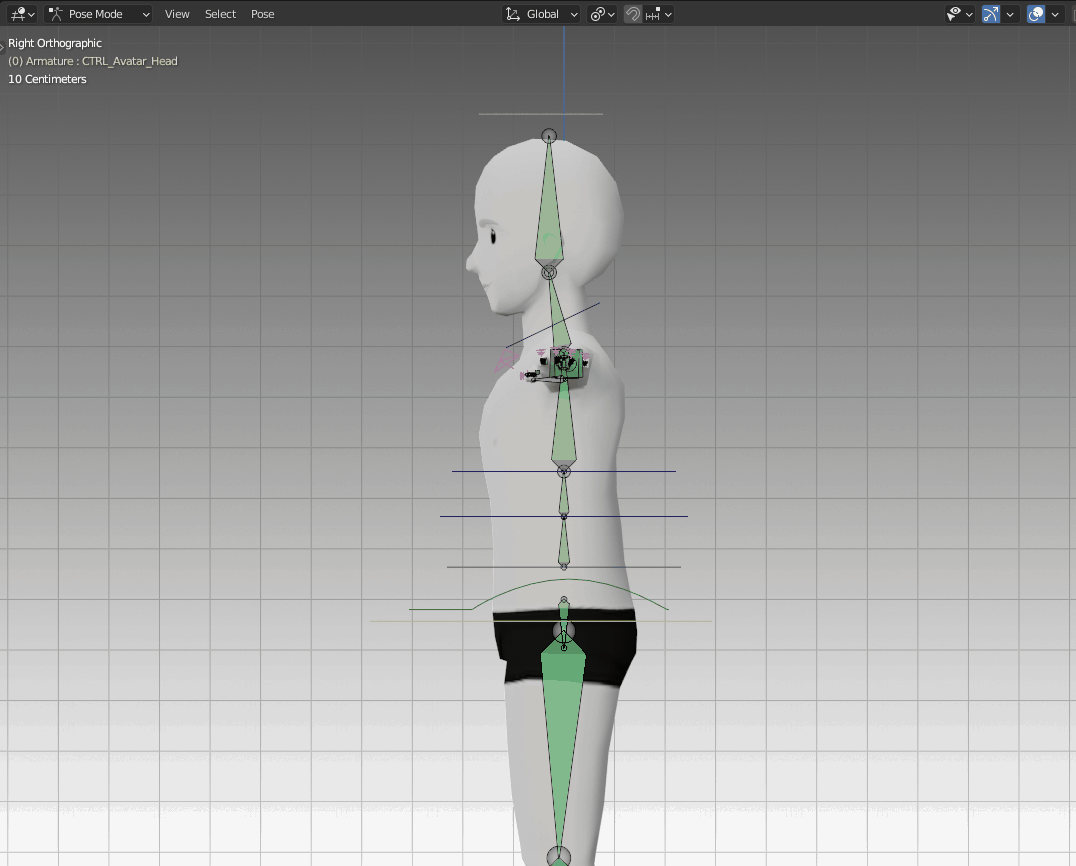Click the Right Orthographic view label

pos(55,43)
